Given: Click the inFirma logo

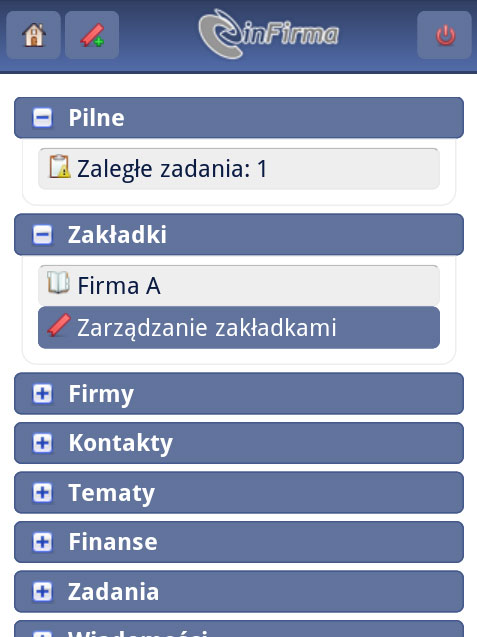Looking at the screenshot, I should coord(269,34).
